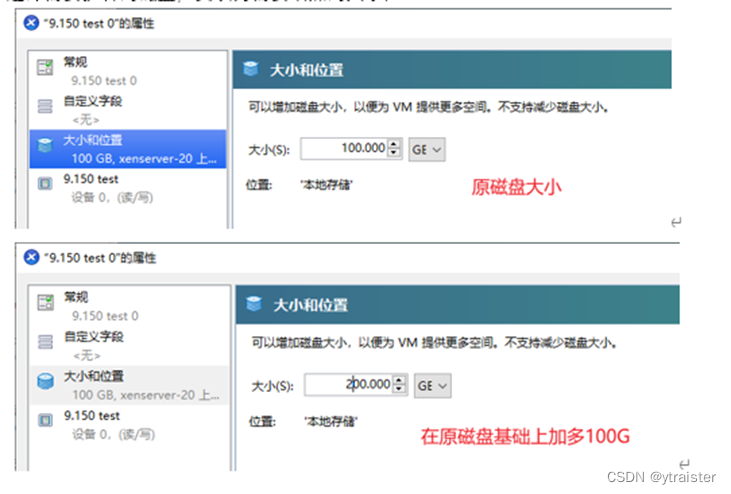Select 大小和位置 tab in upper properties window
731x494 pixels.
coord(127,149)
